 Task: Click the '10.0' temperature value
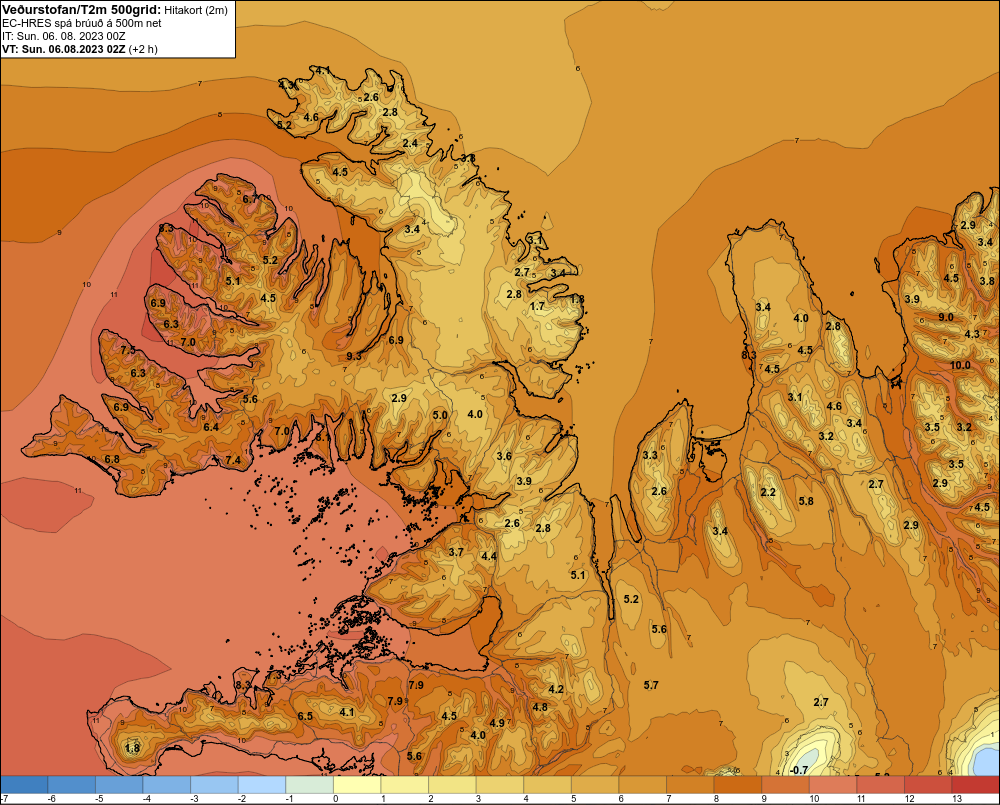pos(960,366)
